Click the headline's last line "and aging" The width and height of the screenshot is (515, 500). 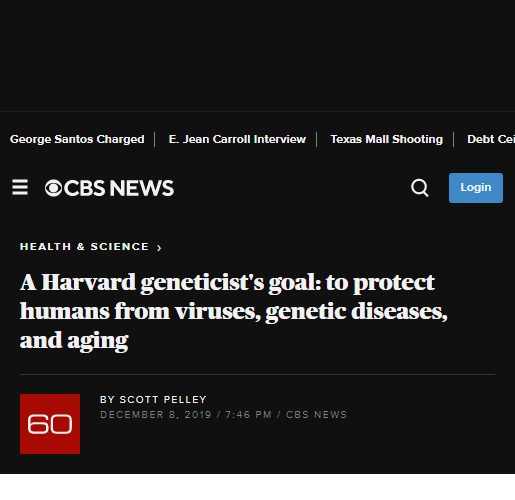[74, 341]
